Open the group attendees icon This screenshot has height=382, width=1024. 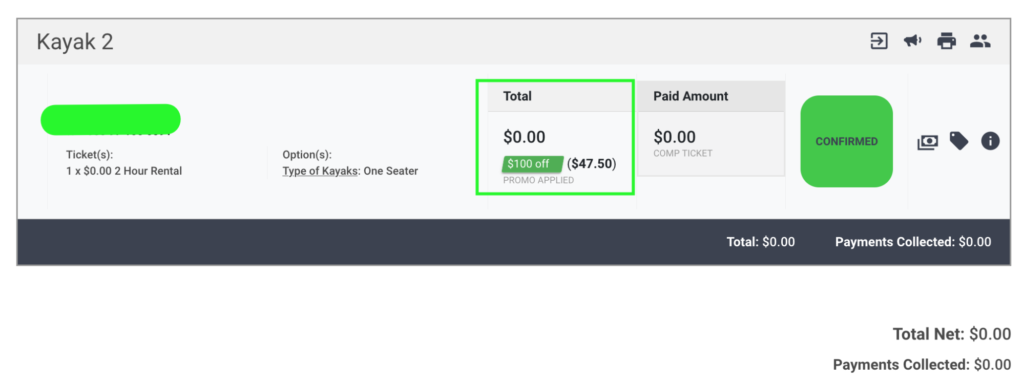(980, 42)
